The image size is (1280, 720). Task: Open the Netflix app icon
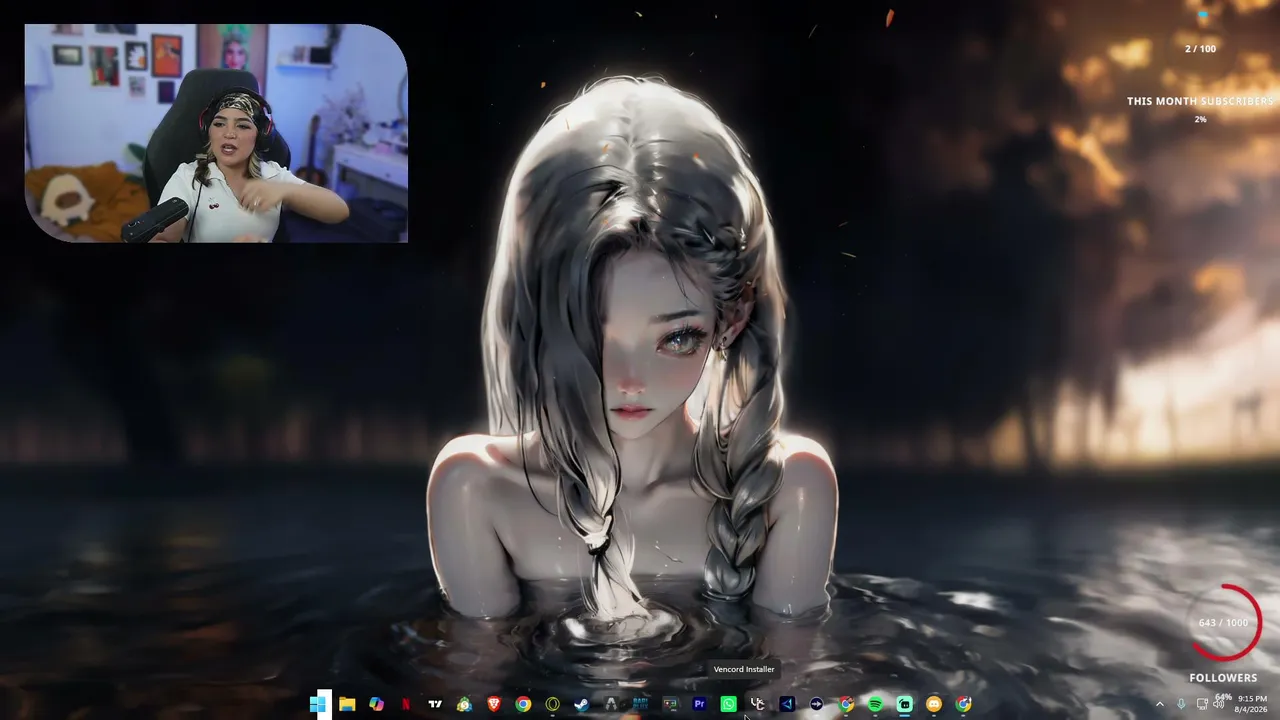point(406,704)
